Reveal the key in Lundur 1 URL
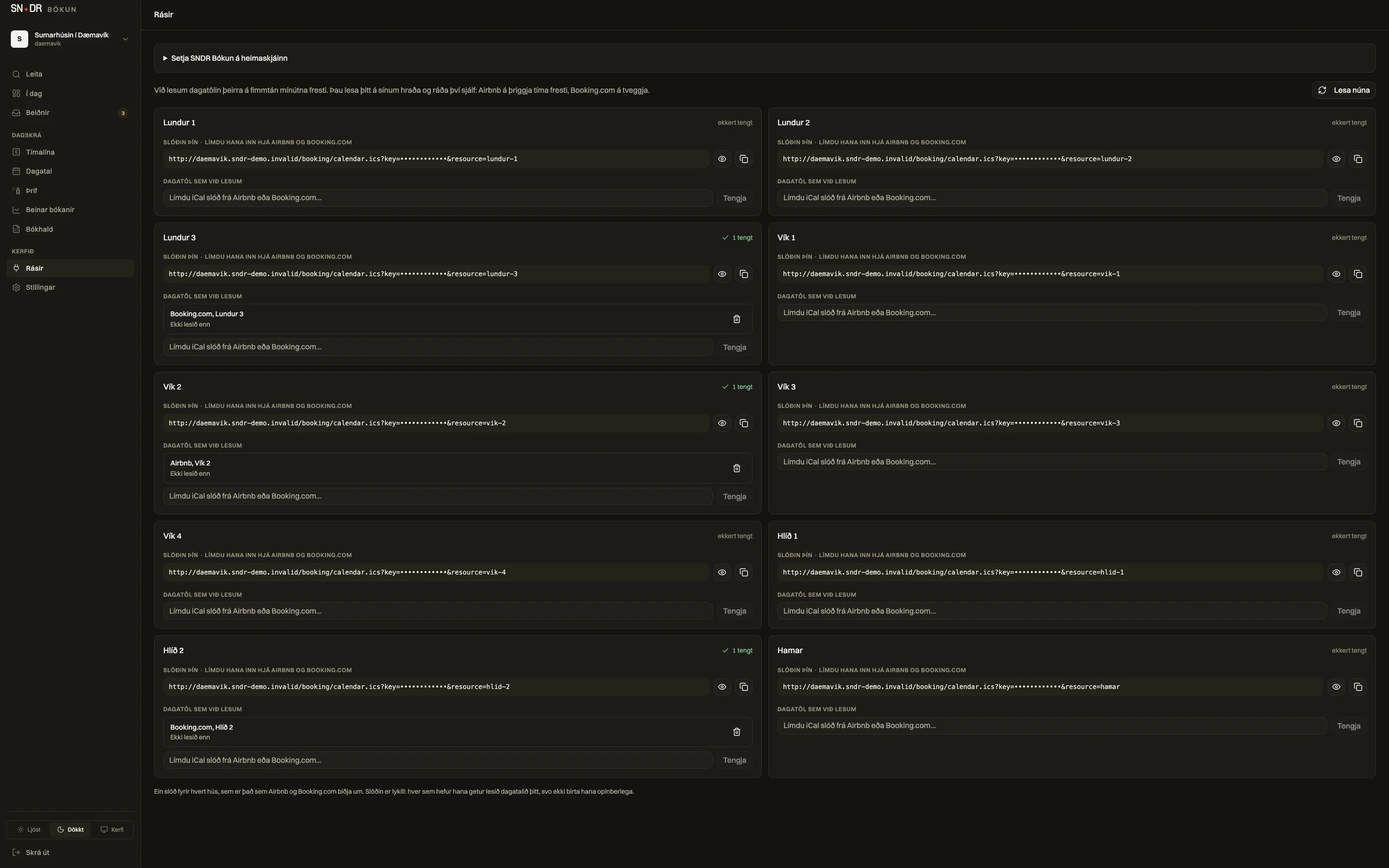The width and height of the screenshot is (1389, 868). pos(722,159)
